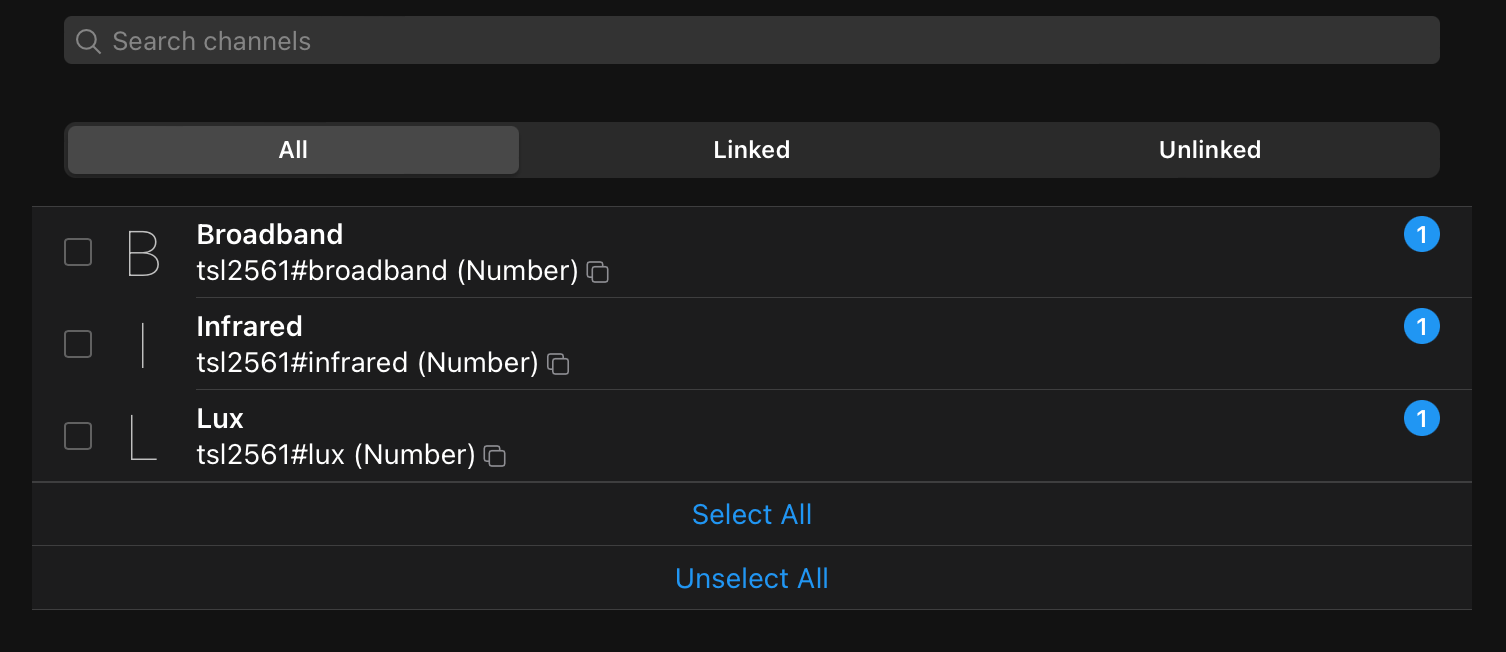The width and height of the screenshot is (1506, 652).
Task: Click the Lux link count badge
Action: tap(1421, 419)
